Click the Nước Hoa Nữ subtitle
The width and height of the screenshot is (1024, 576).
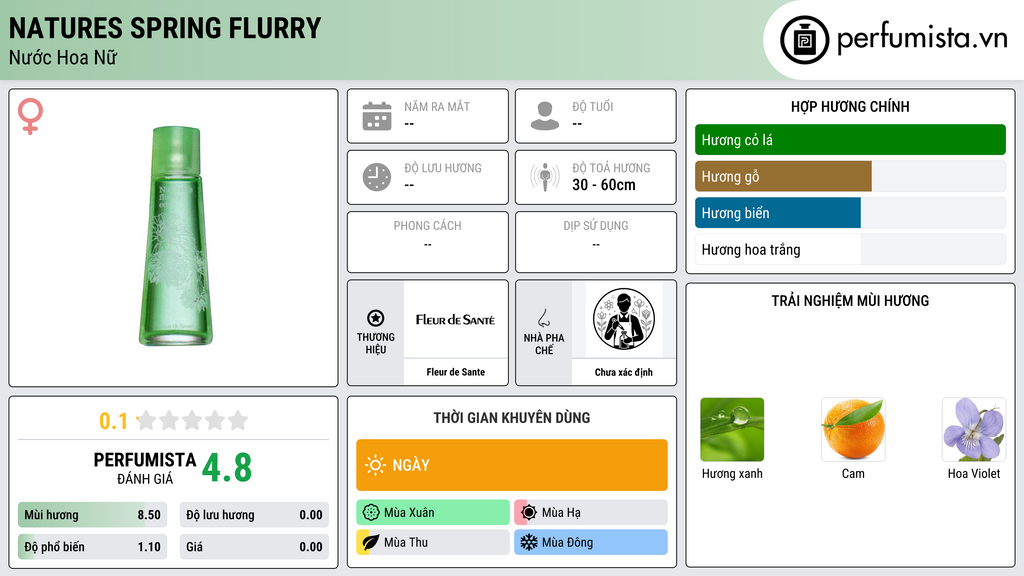(63, 57)
